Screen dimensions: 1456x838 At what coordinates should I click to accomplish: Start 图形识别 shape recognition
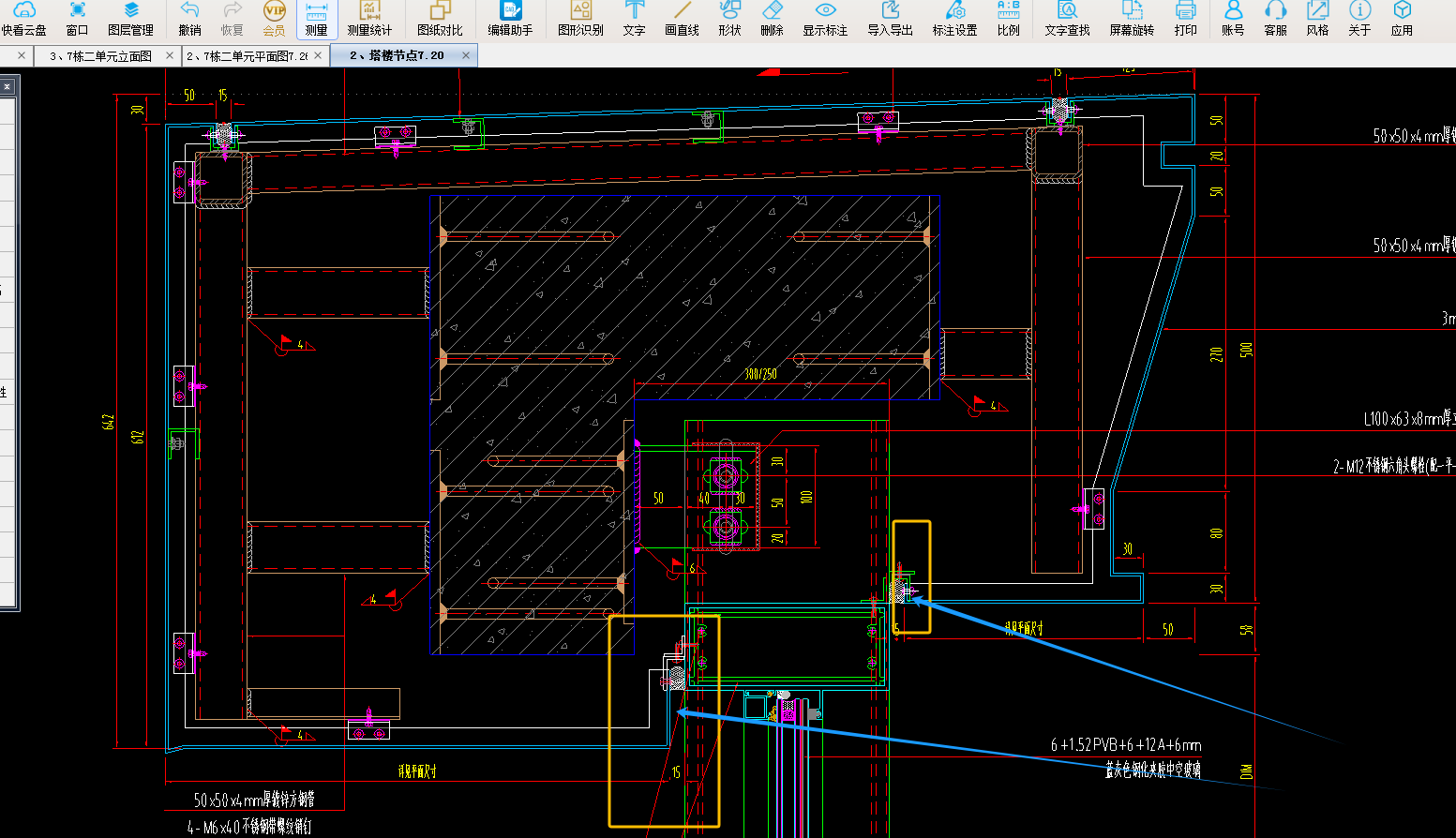(x=580, y=19)
